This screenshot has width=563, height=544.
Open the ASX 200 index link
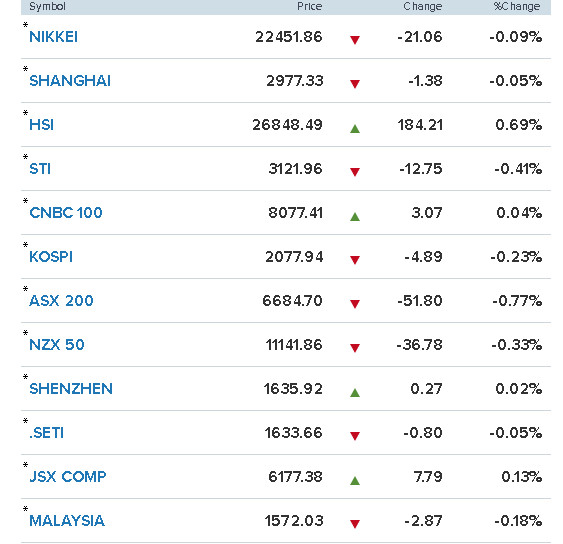(x=61, y=301)
